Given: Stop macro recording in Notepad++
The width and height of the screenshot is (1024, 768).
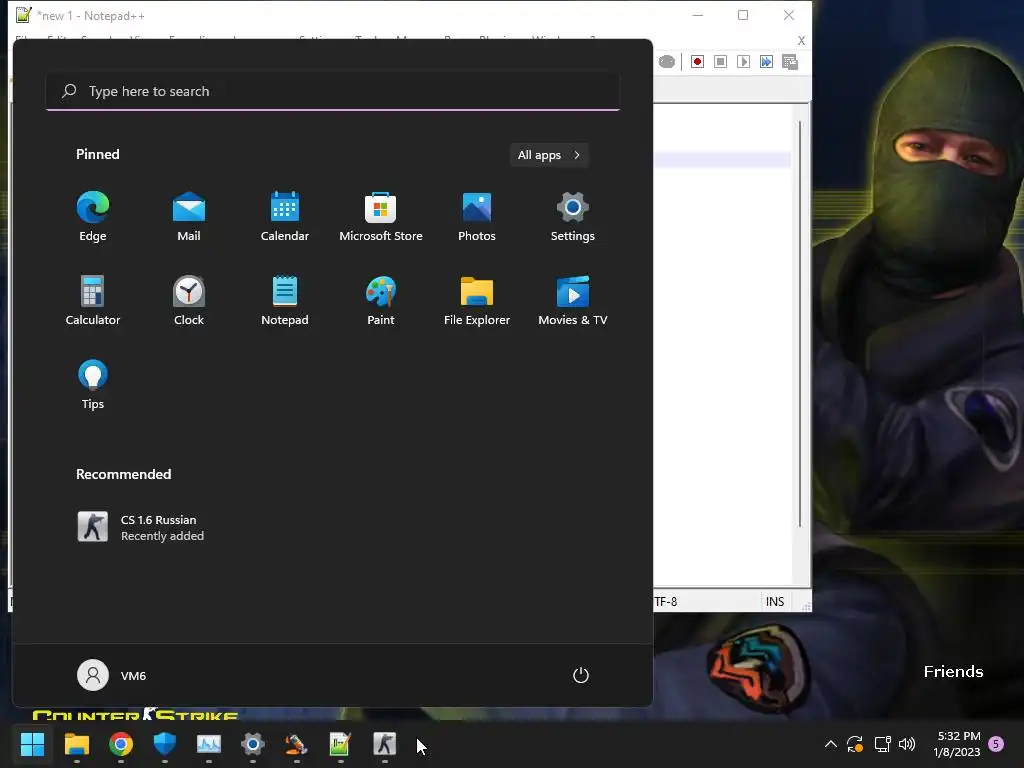Looking at the screenshot, I should [x=720, y=62].
